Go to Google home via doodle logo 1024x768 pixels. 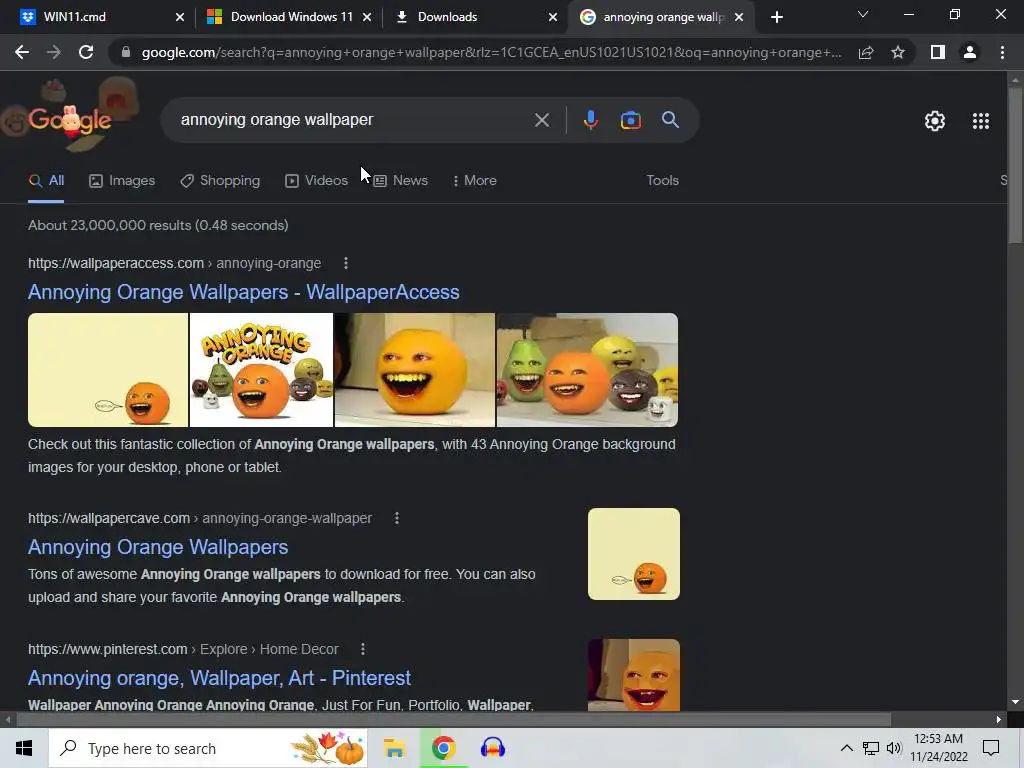pyautogui.click(x=70, y=118)
